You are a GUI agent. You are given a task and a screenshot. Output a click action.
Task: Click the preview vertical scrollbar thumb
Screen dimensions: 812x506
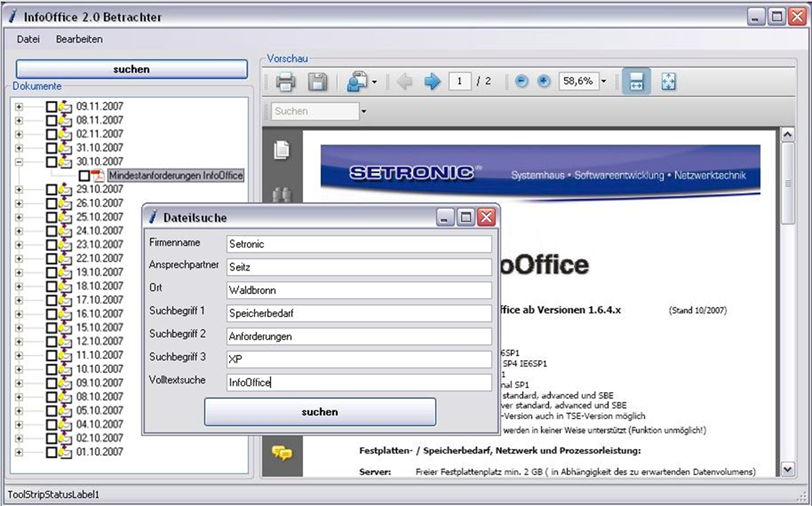click(787, 184)
